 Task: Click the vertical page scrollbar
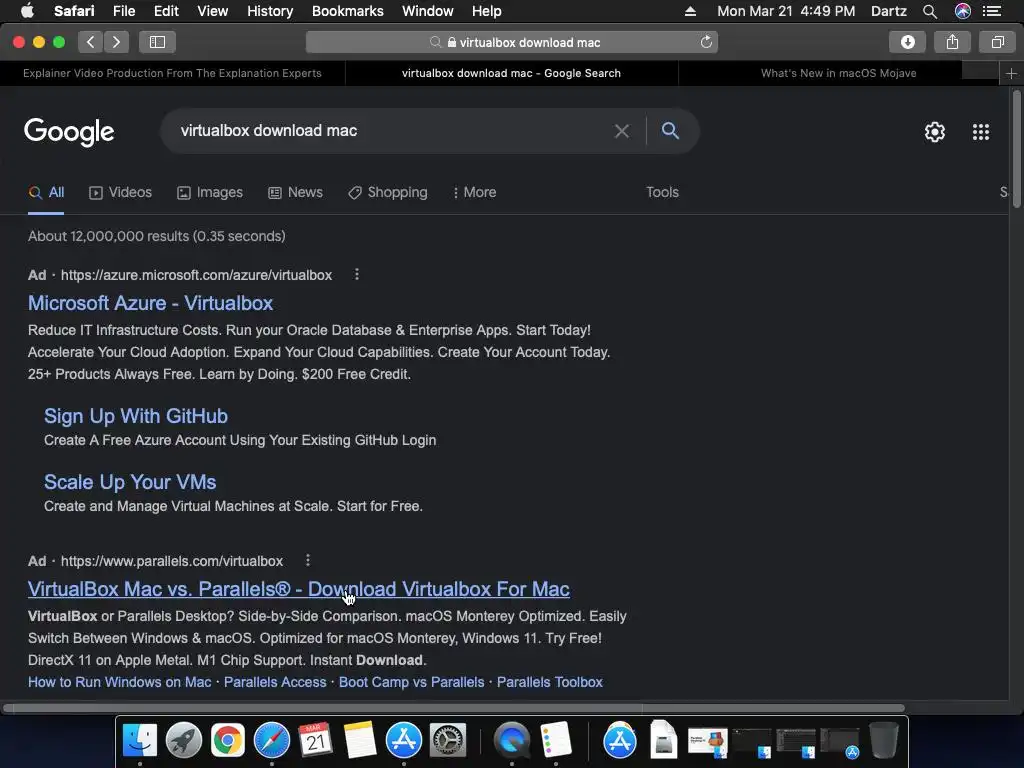(1016, 150)
